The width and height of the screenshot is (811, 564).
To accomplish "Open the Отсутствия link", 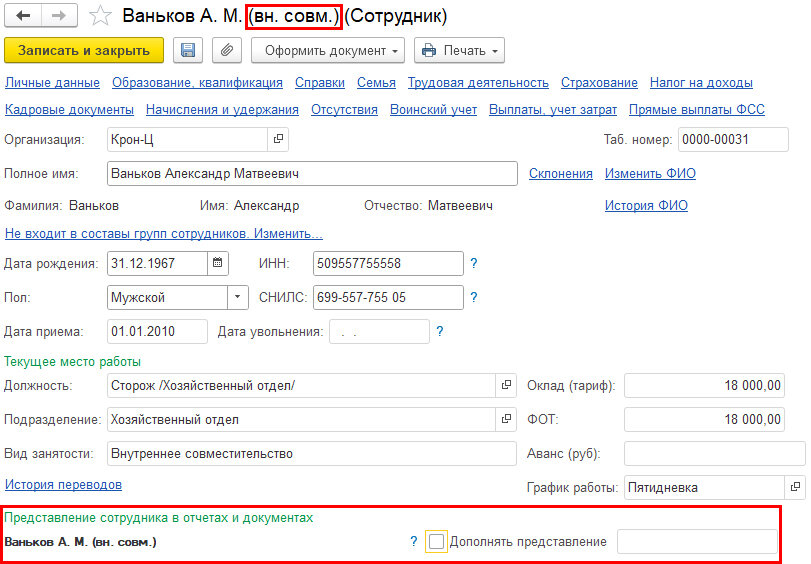I will click(344, 110).
